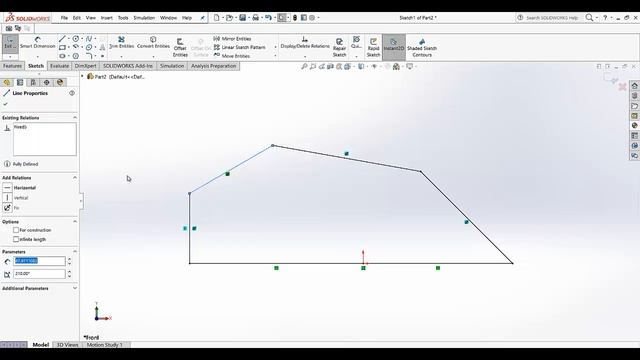The image size is (640, 360).
Task: Collapse the Existing Relations section
Action: tap(75, 118)
